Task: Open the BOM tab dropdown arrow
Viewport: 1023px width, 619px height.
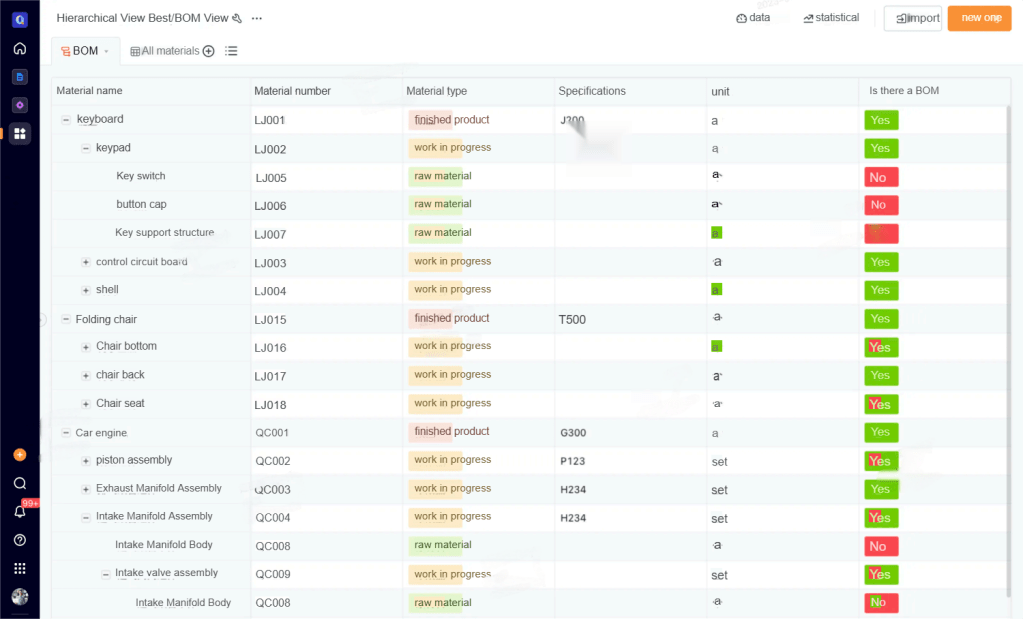Action: tap(106, 51)
